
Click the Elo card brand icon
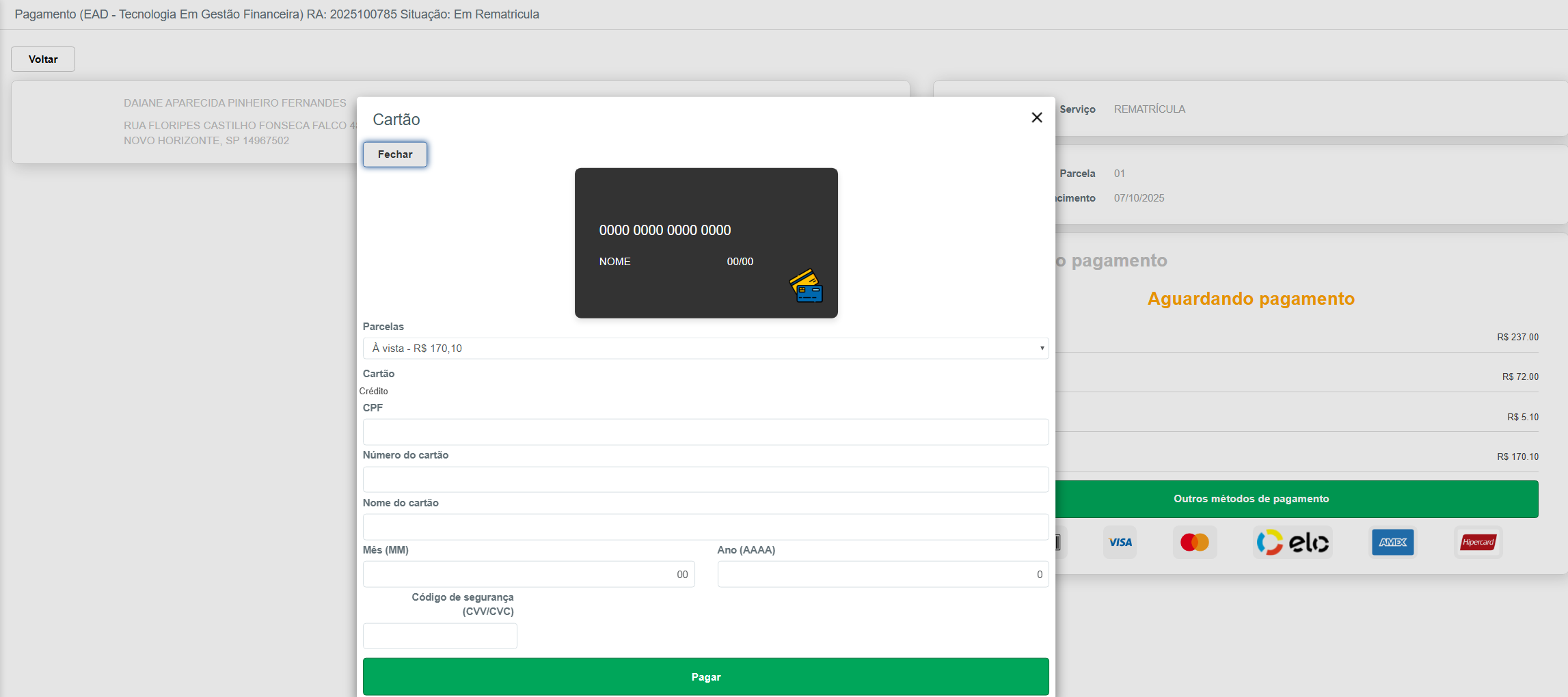point(1292,543)
